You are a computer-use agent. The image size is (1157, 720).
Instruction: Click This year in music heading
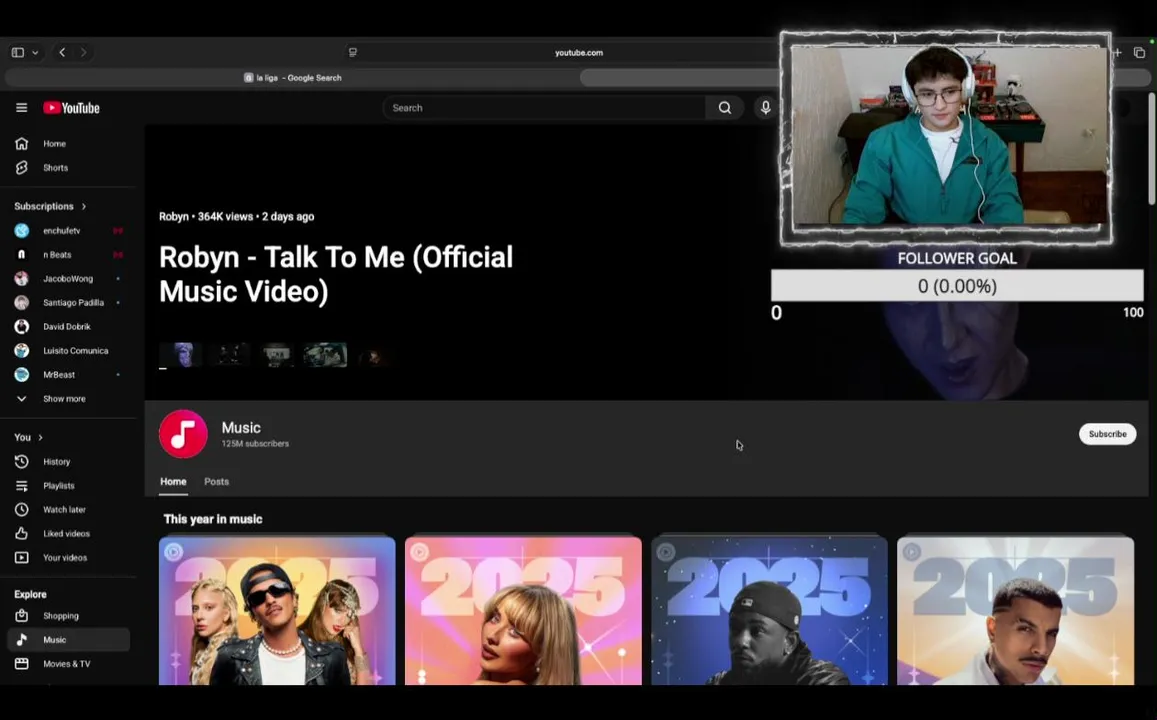tap(213, 519)
